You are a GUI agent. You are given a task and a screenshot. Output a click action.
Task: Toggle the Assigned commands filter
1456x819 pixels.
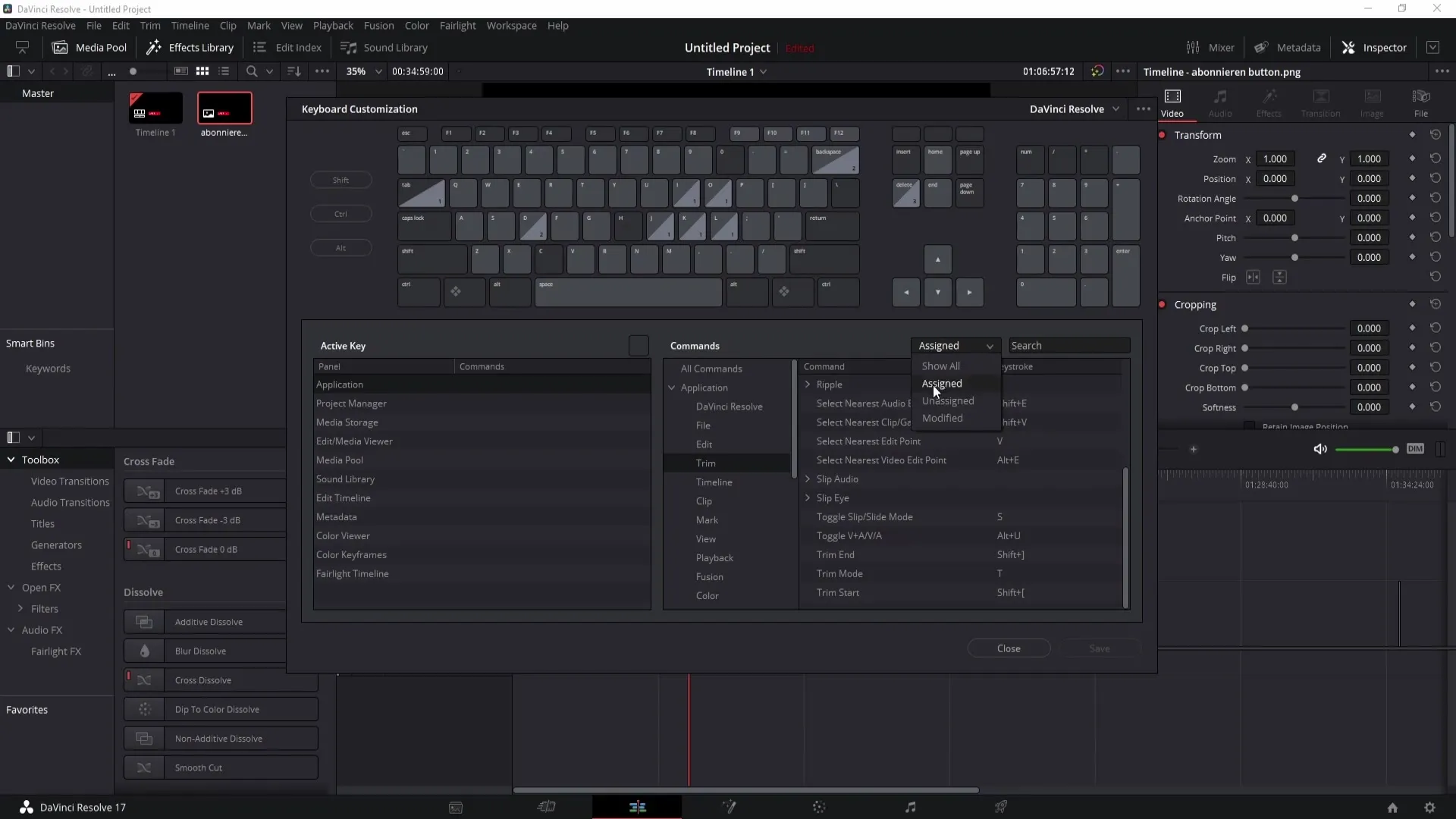click(x=942, y=383)
